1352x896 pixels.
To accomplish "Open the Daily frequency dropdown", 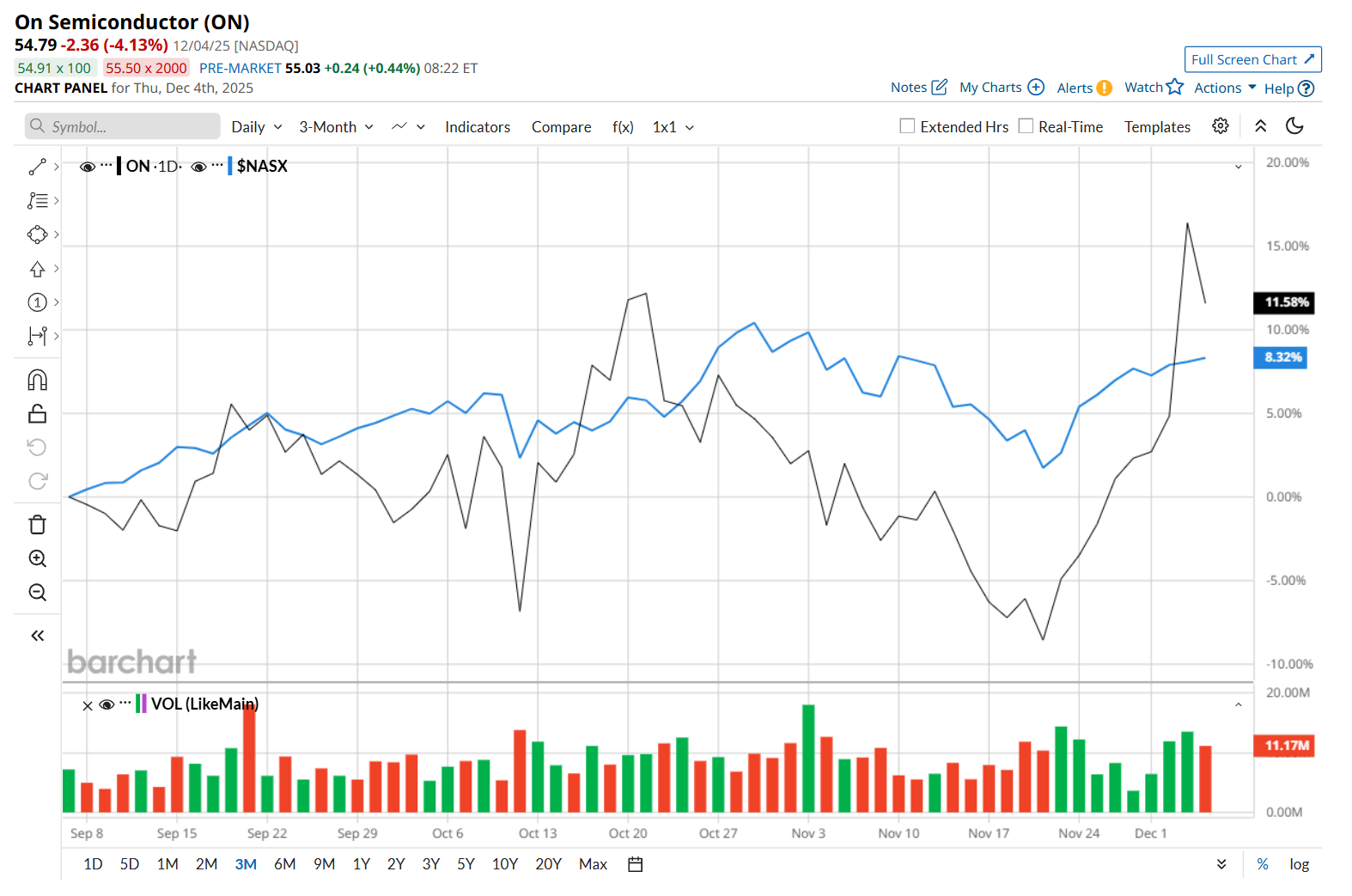I will [x=257, y=127].
